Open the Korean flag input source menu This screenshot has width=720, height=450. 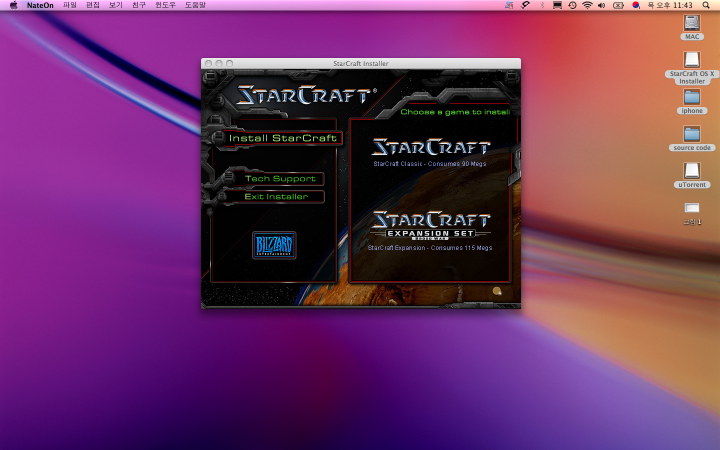click(636, 5)
